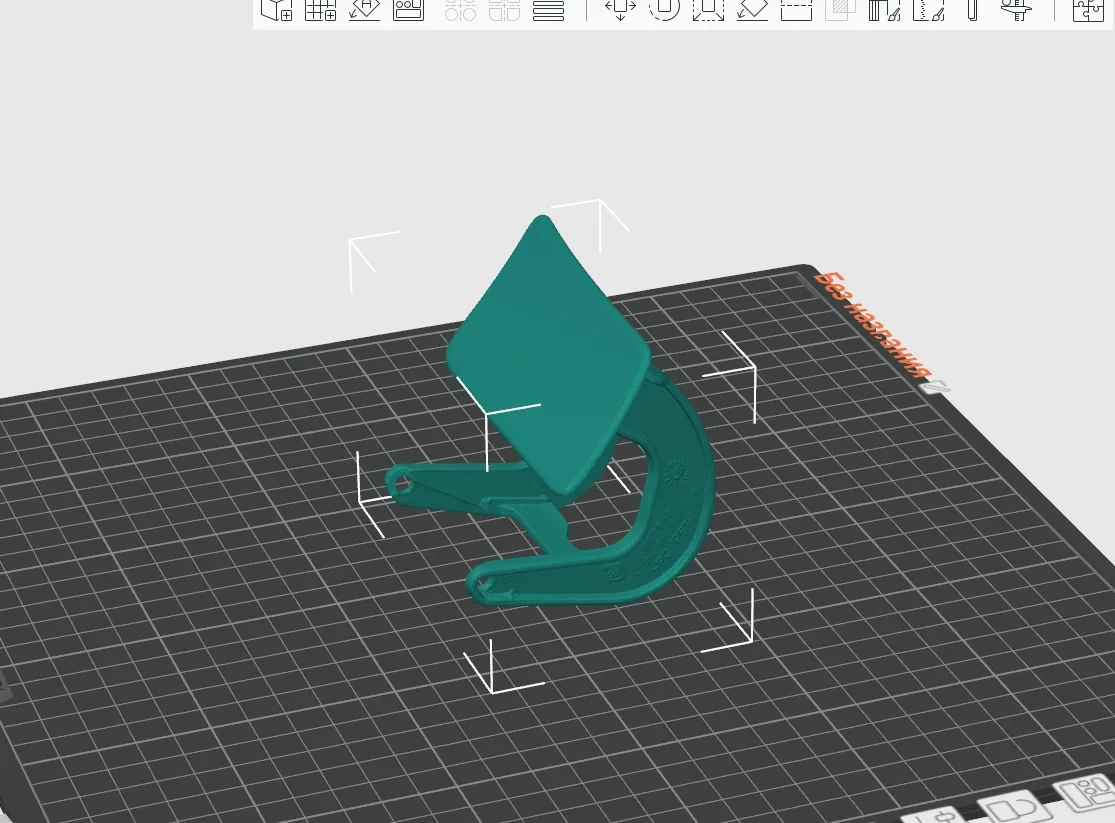Image resolution: width=1115 pixels, height=823 pixels.
Task: Arrange all objects on the plate
Action: click(408, 9)
